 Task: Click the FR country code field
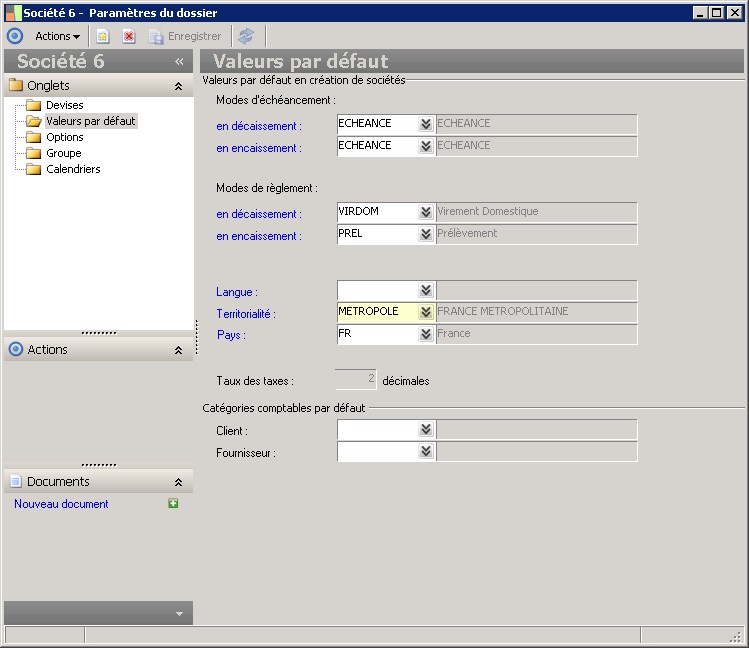click(377, 334)
